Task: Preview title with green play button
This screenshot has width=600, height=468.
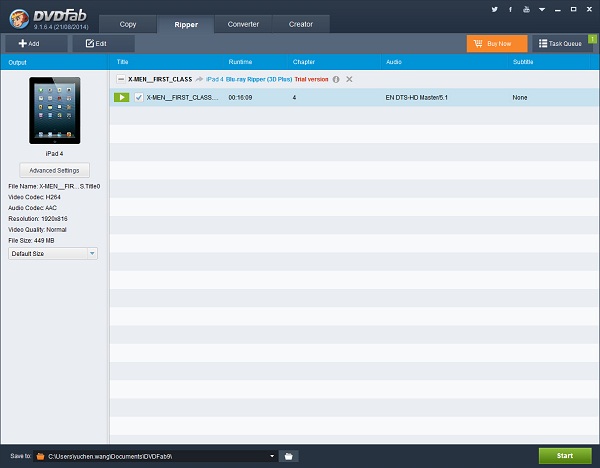Action: [122, 98]
